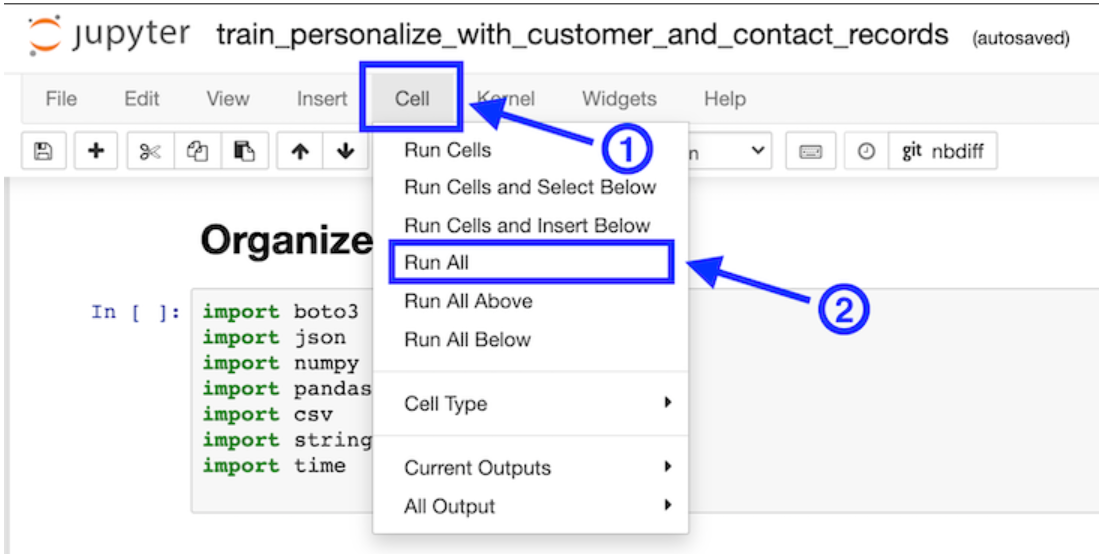Paste cells using the clipboard icon
The height and width of the screenshot is (554, 1102).
coord(243,151)
